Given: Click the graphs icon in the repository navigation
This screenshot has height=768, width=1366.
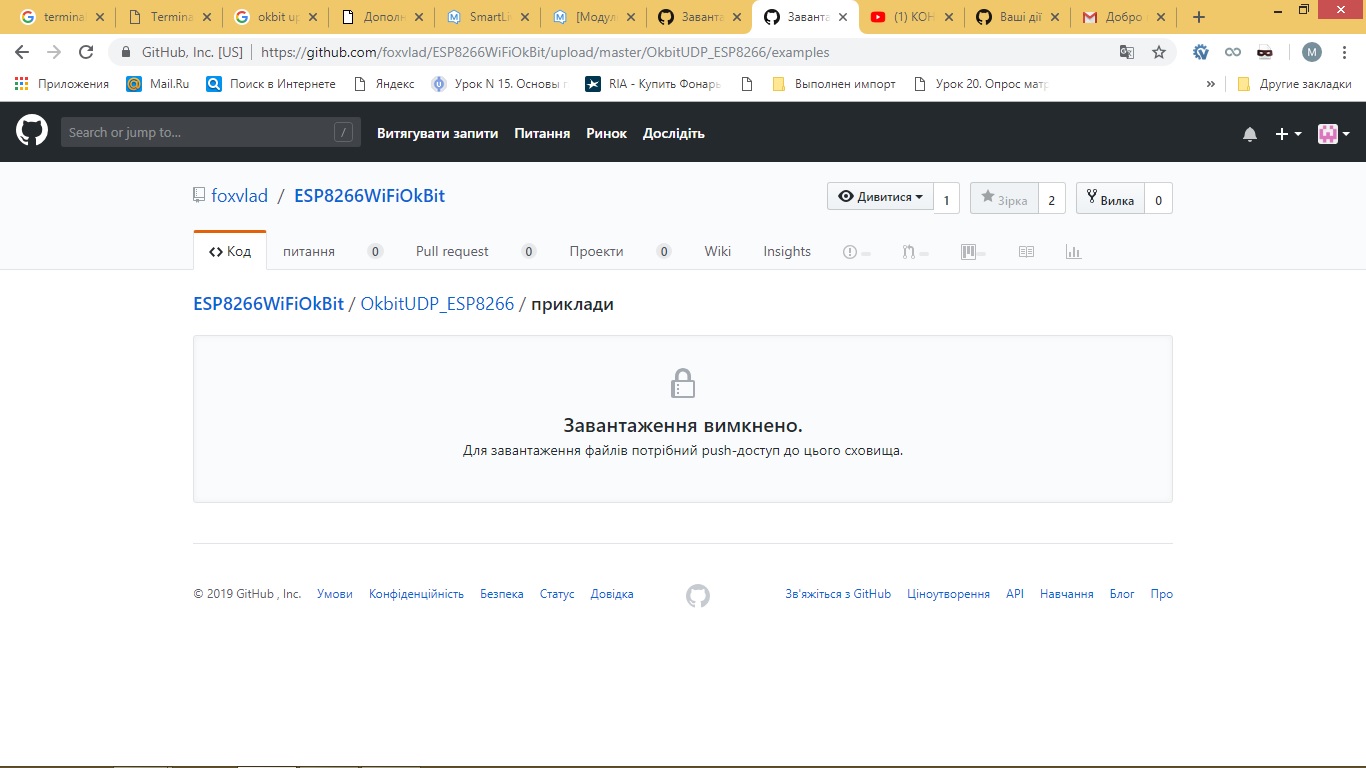Looking at the screenshot, I should click(x=1072, y=251).
